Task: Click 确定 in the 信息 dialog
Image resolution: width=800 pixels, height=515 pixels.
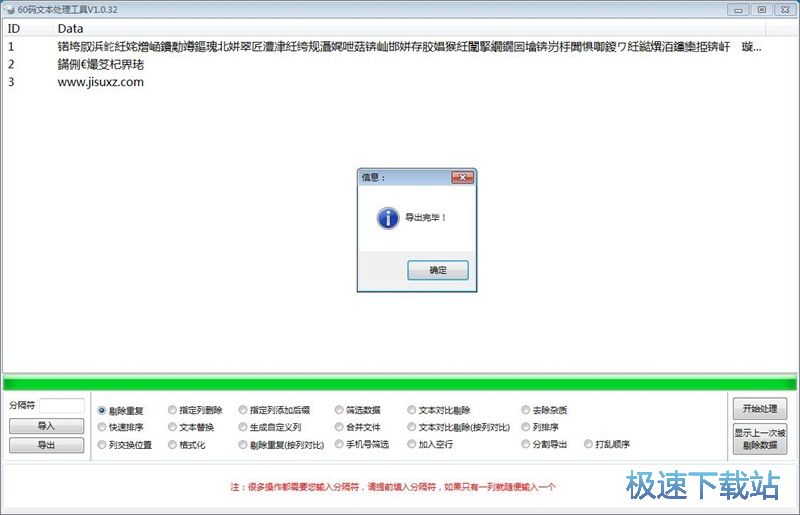Action: coord(438,270)
